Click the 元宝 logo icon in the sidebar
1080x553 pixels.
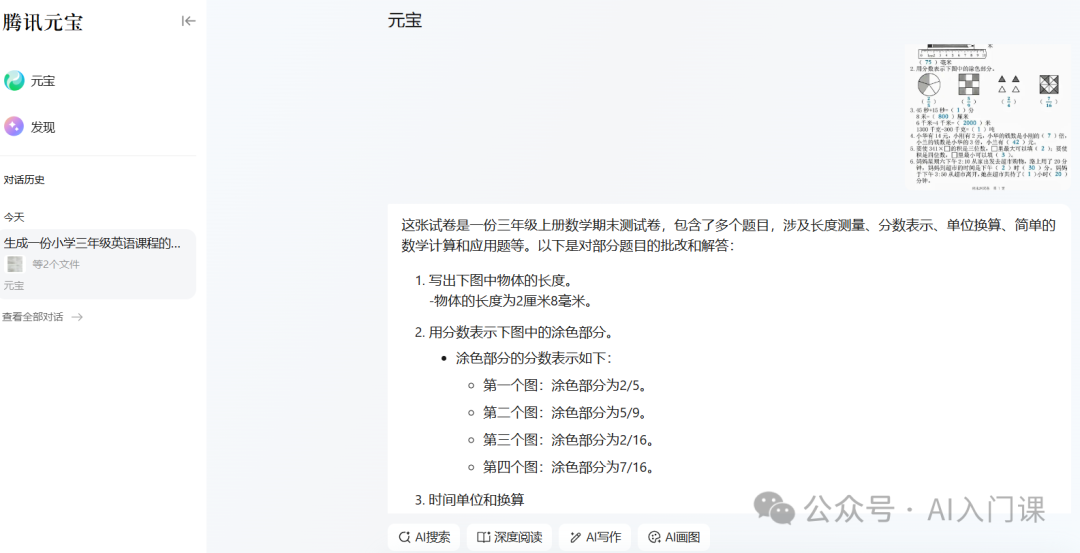[x=14, y=81]
